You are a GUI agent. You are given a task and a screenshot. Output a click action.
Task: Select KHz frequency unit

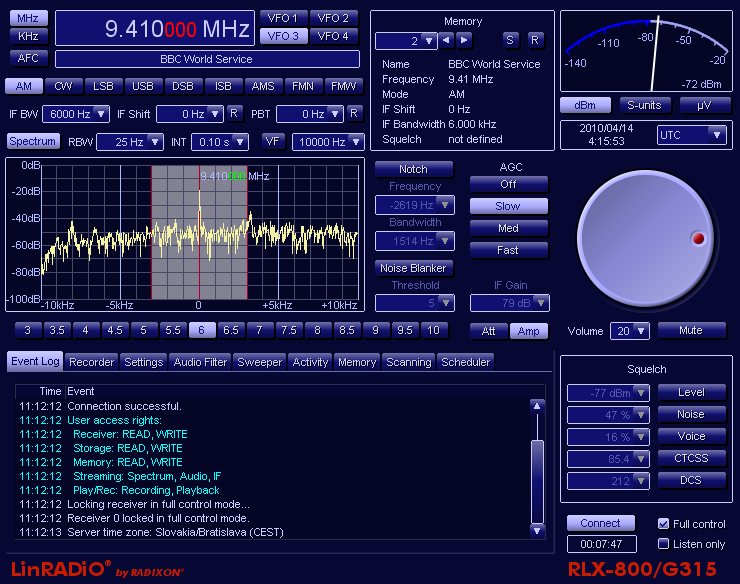tap(28, 36)
